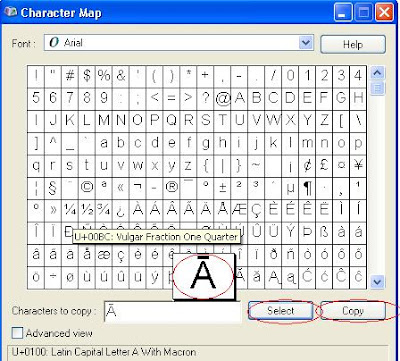Click the Font combo box arrow button

click(305, 43)
